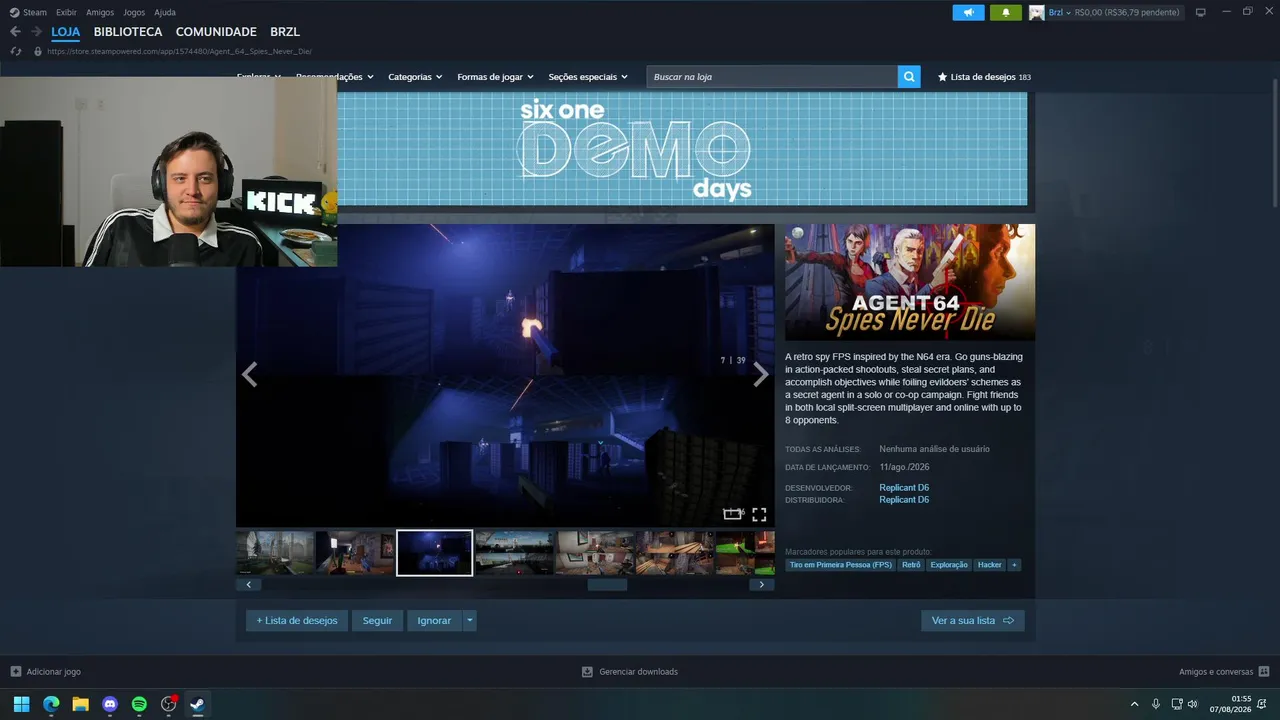
Task: Open the Replicant D6 distributor link
Action: pos(904,500)
